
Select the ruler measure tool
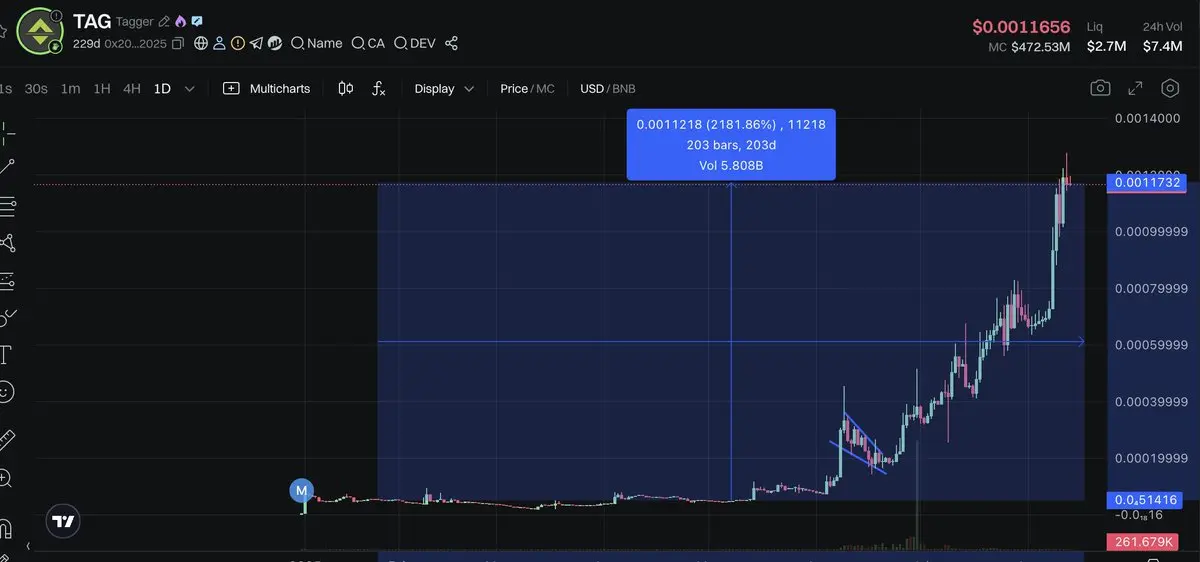click(7, 439)
